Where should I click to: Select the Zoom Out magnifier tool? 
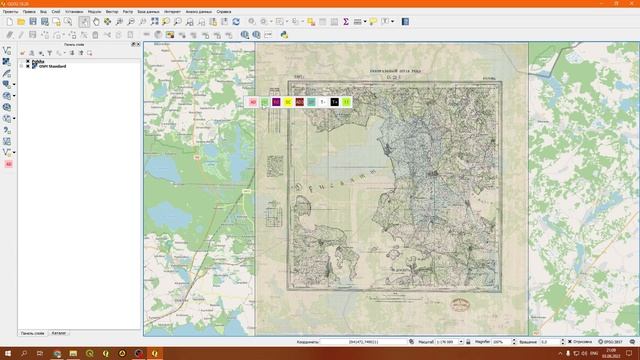[131, 22]
